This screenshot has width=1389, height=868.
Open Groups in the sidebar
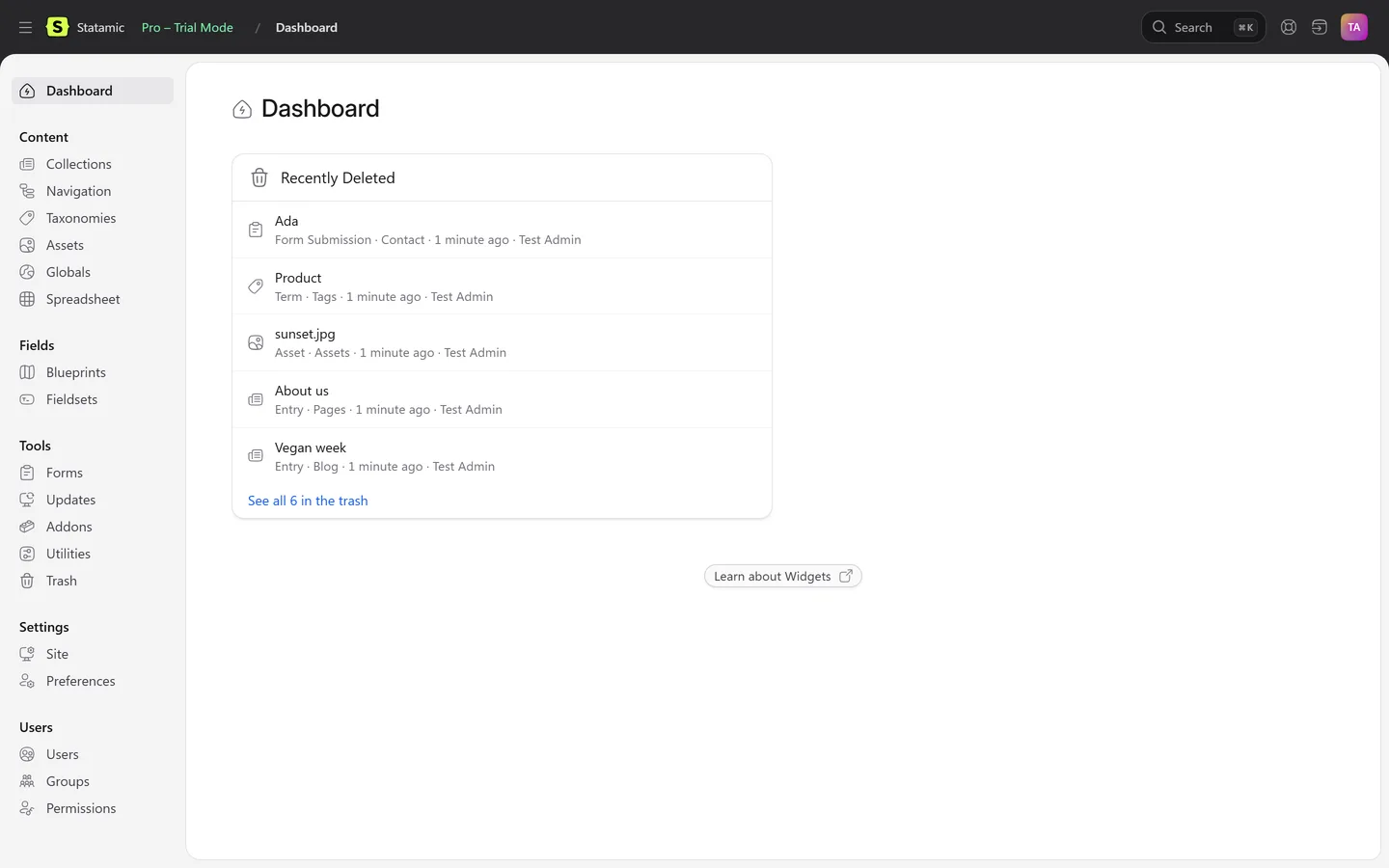93,781
